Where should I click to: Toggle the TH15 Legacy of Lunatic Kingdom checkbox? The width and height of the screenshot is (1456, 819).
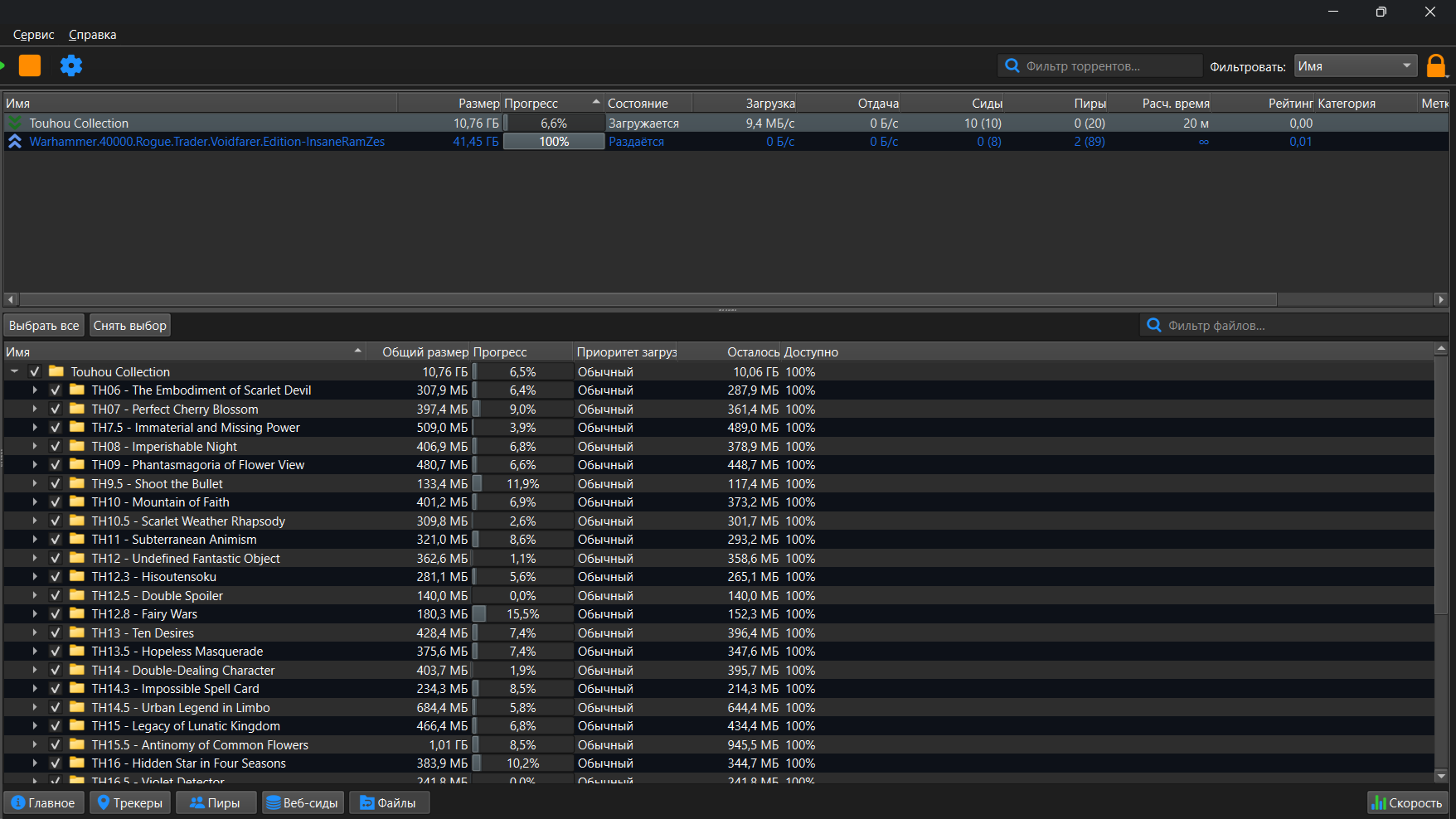[56, 726]
